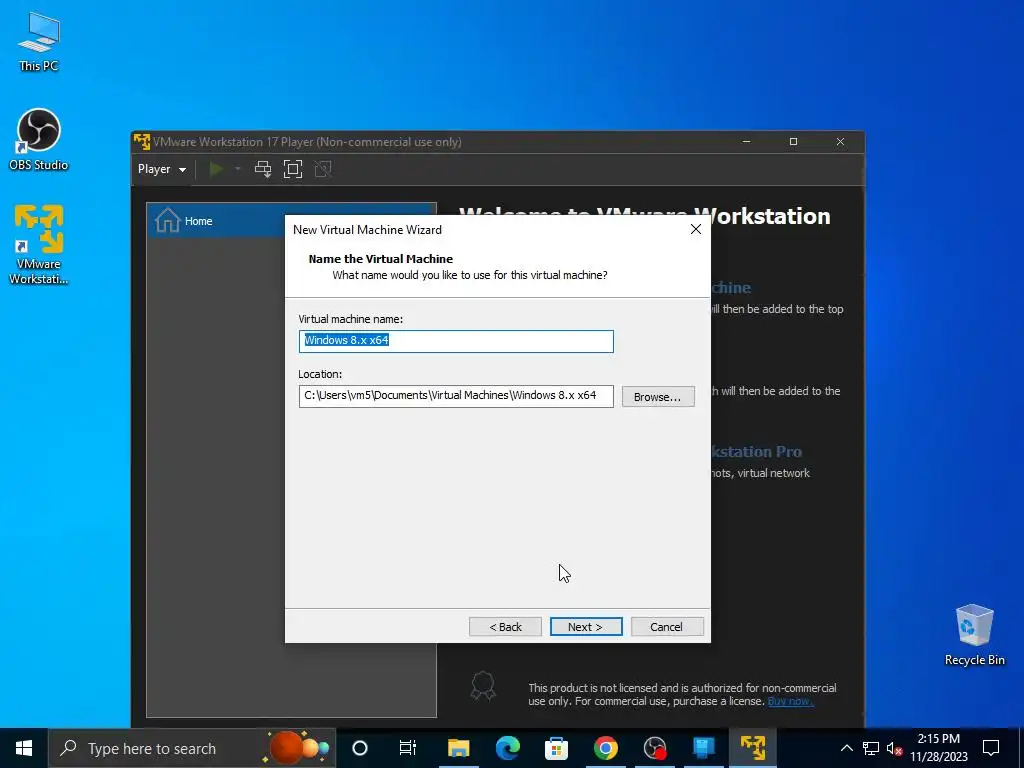Open the blue app icon next to OBS
The height and width of the screenshot is (768, 1024).
703,748
